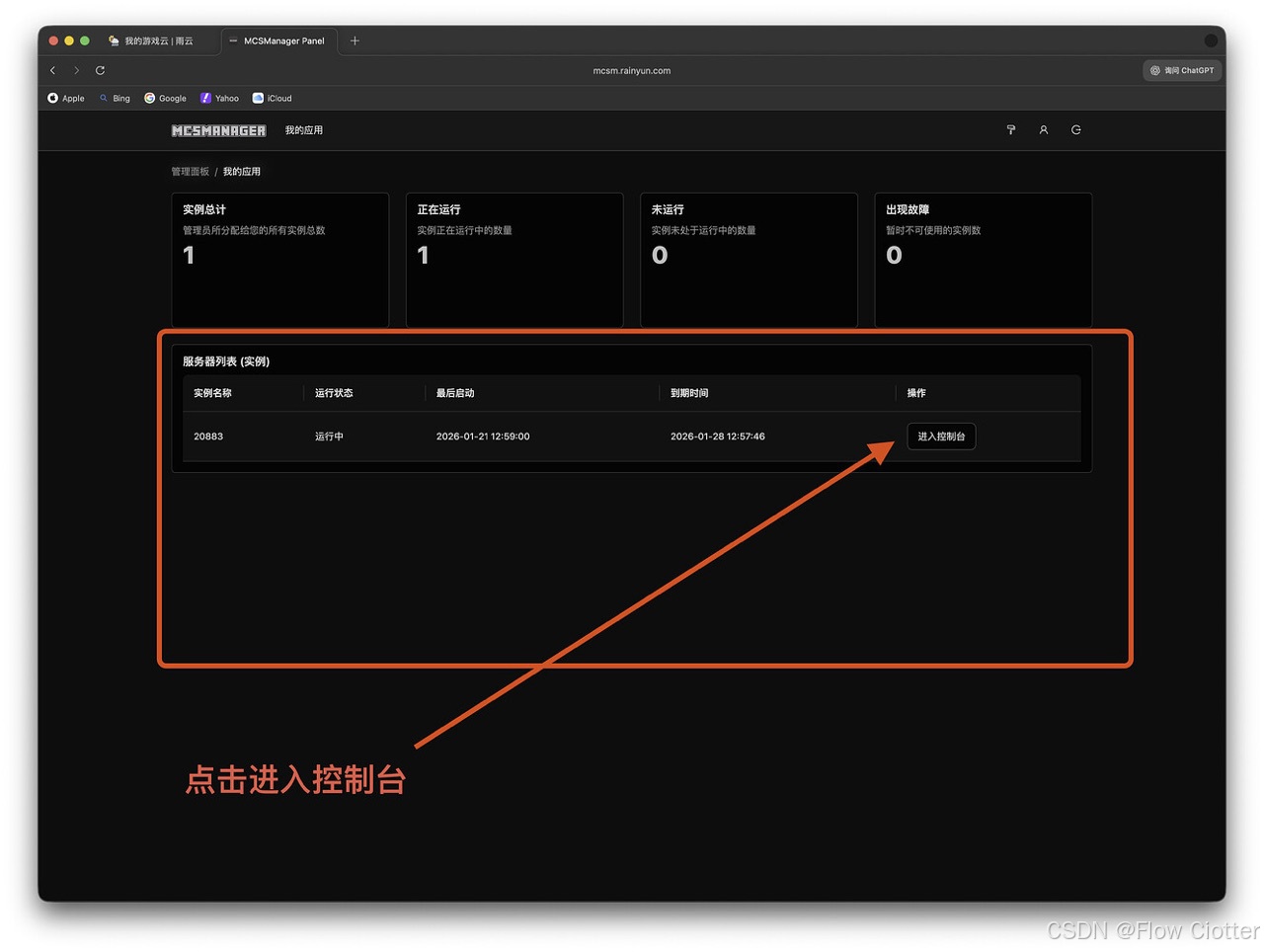Open the iCloud bookmark
The image size is (1264, 952).
[273, 98]
